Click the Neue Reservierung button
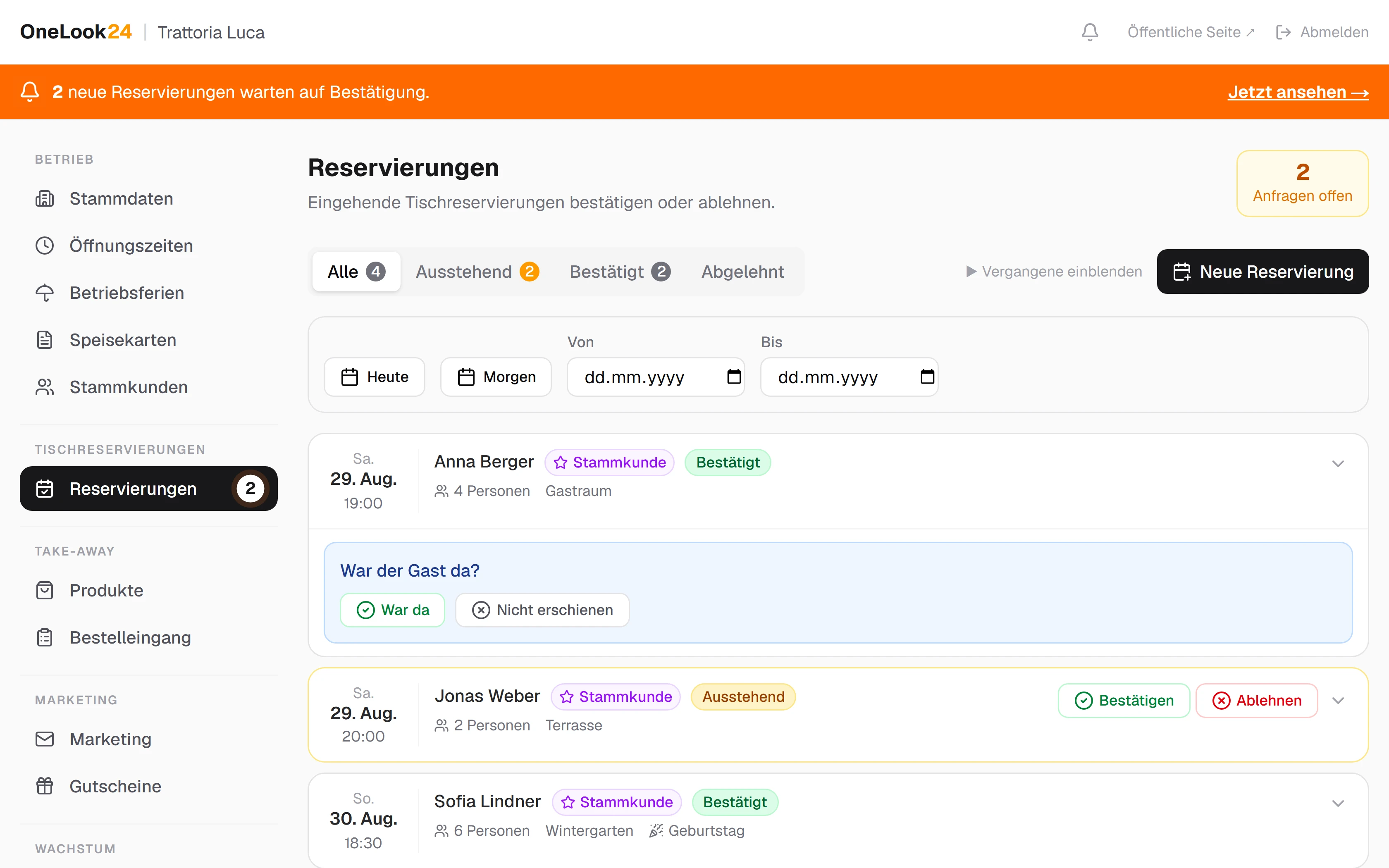Image resolution: width=1389 pixels, height=868 pixels. [x=1263, y=272]
